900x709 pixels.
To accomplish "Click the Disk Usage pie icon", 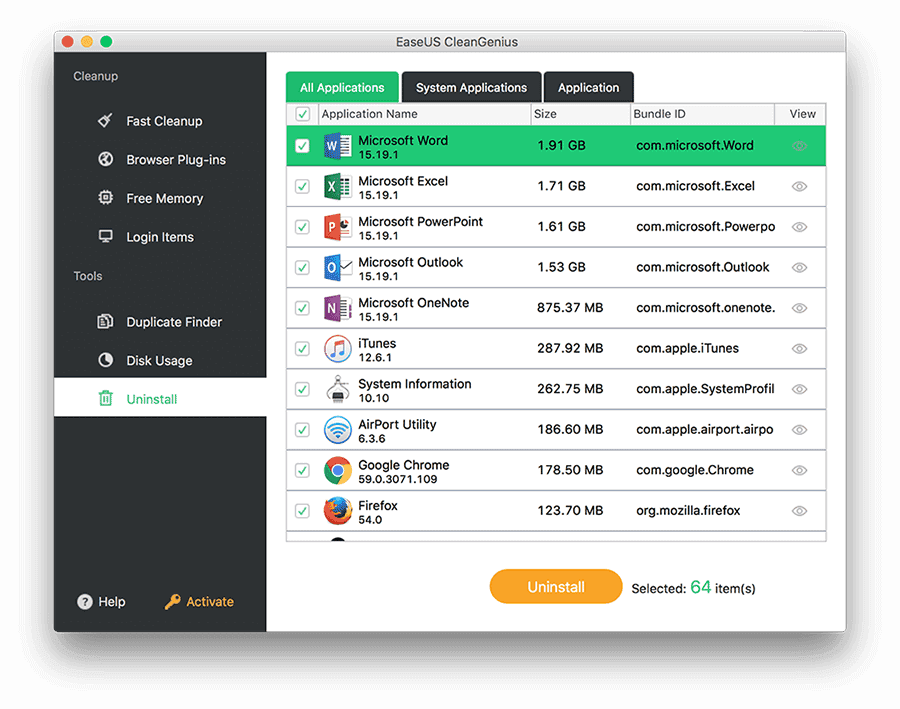I will click(x=106, y=360).
